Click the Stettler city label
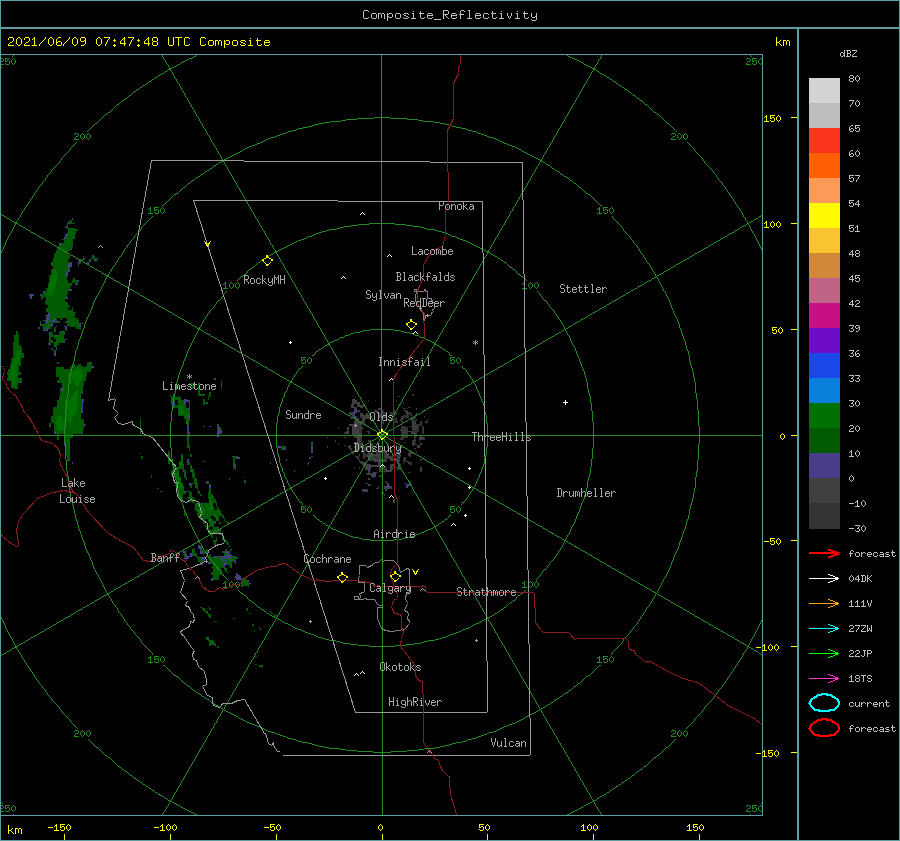Screen dimensions: 900x841 [x=583, y=289]
